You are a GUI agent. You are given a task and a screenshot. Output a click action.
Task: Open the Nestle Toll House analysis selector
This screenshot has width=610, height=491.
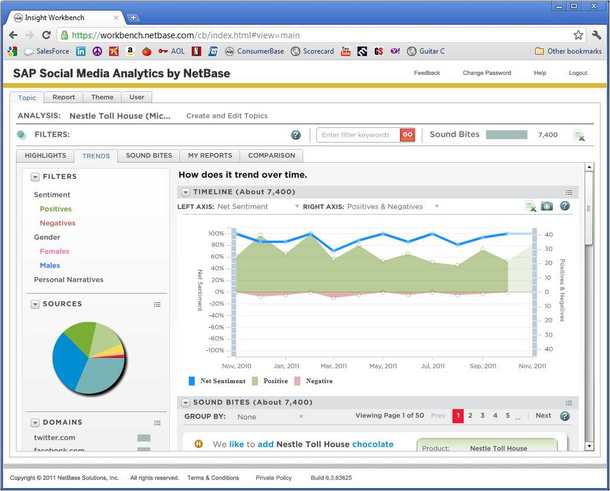point(120,116)
